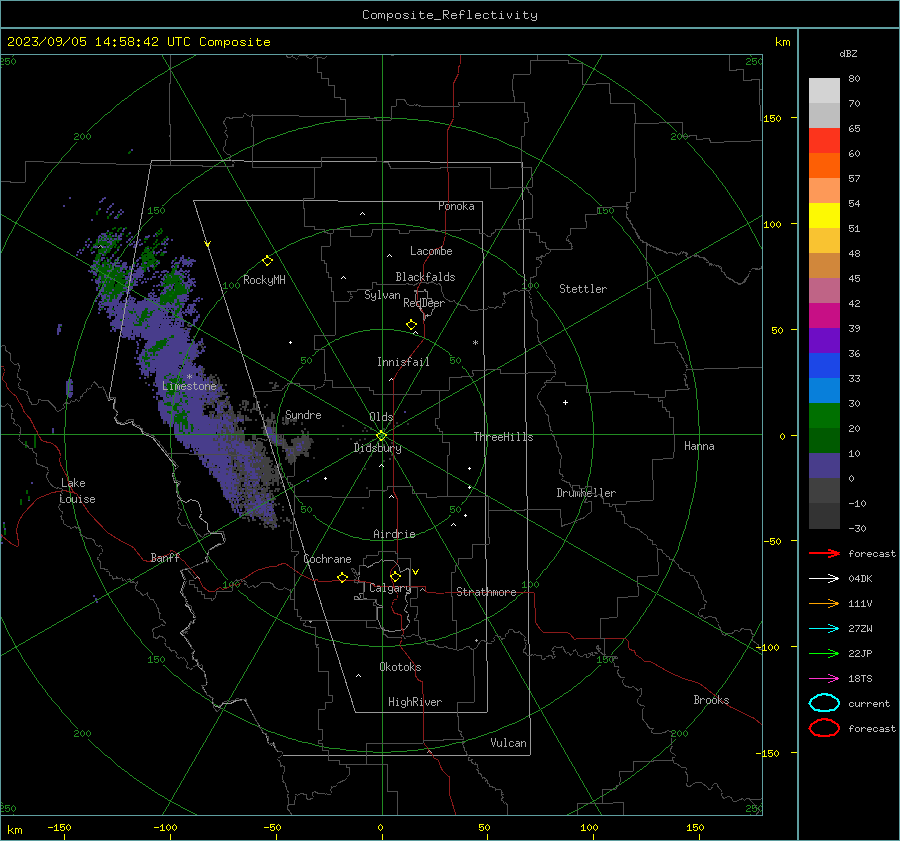Click the 04DK legend label
This screenshot has height=841, width=900.
pyautogui.click(x=860, y=578)
